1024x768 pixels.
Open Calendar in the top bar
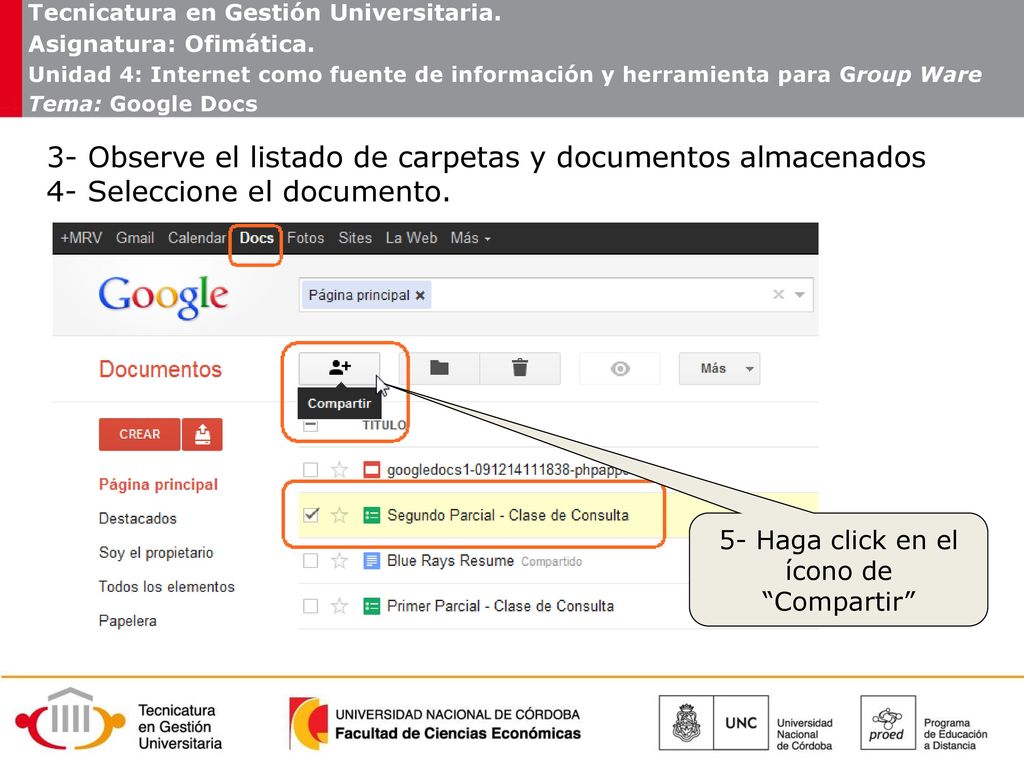point(197,238)
